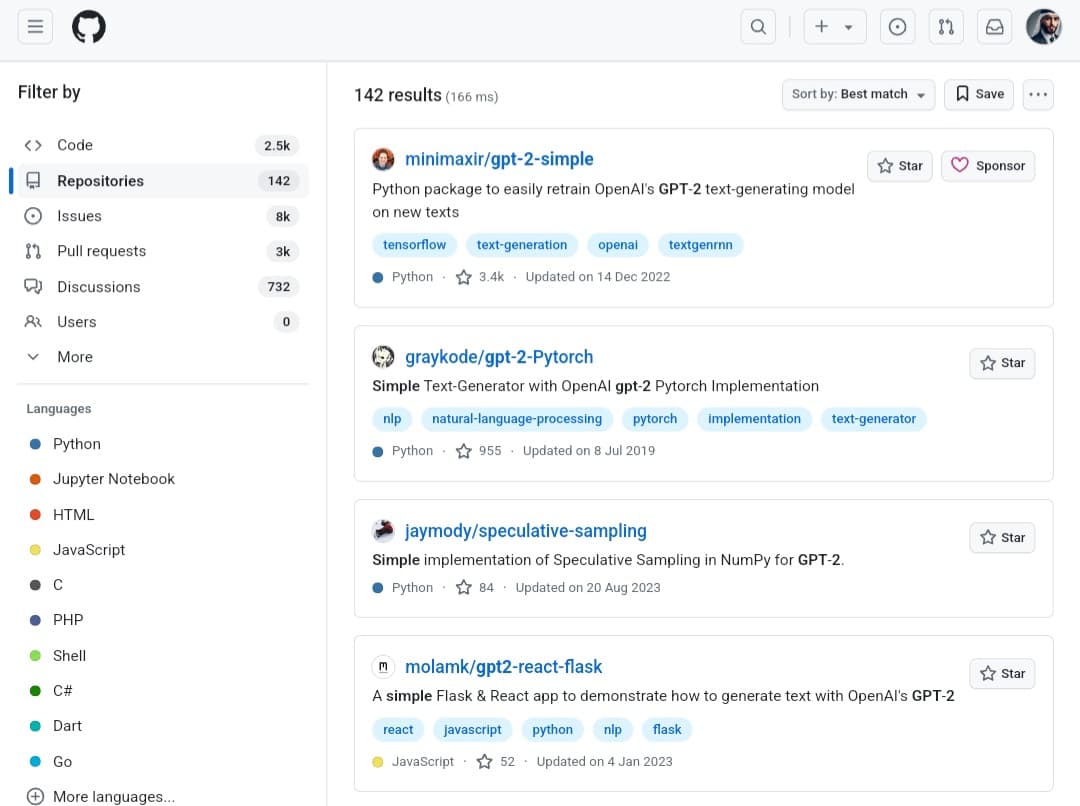Select the Code filter in sidebar

pos(74,145)
